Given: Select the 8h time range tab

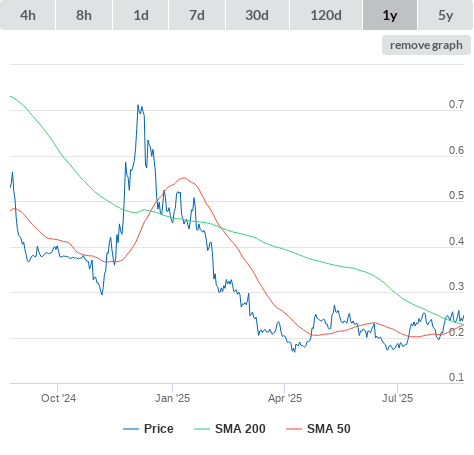Looking at the screenshot, I should pyautogui.click(x=84, y=15).
